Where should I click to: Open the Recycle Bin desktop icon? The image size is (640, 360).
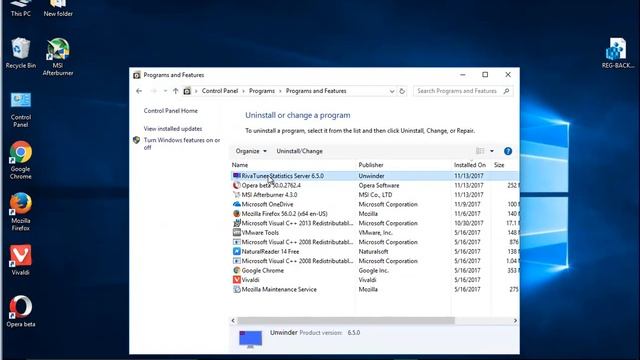[x=20, y=52]
